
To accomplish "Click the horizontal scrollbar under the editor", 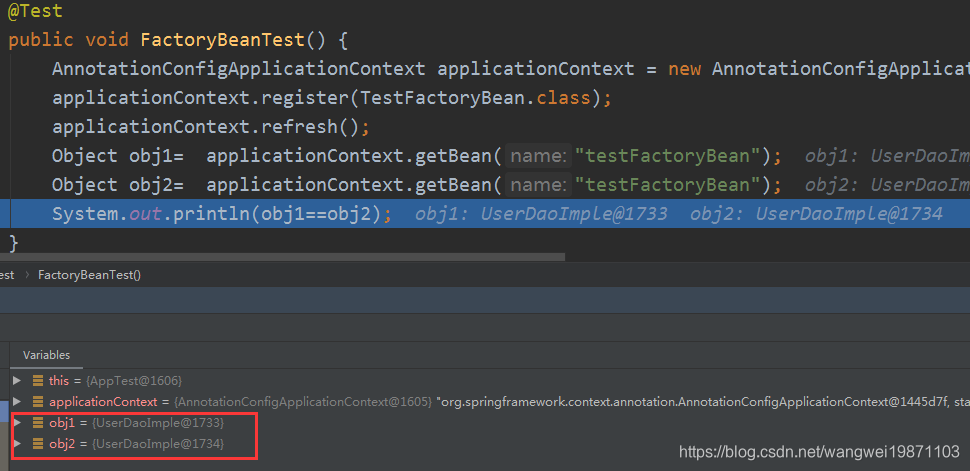I will 283,256.
